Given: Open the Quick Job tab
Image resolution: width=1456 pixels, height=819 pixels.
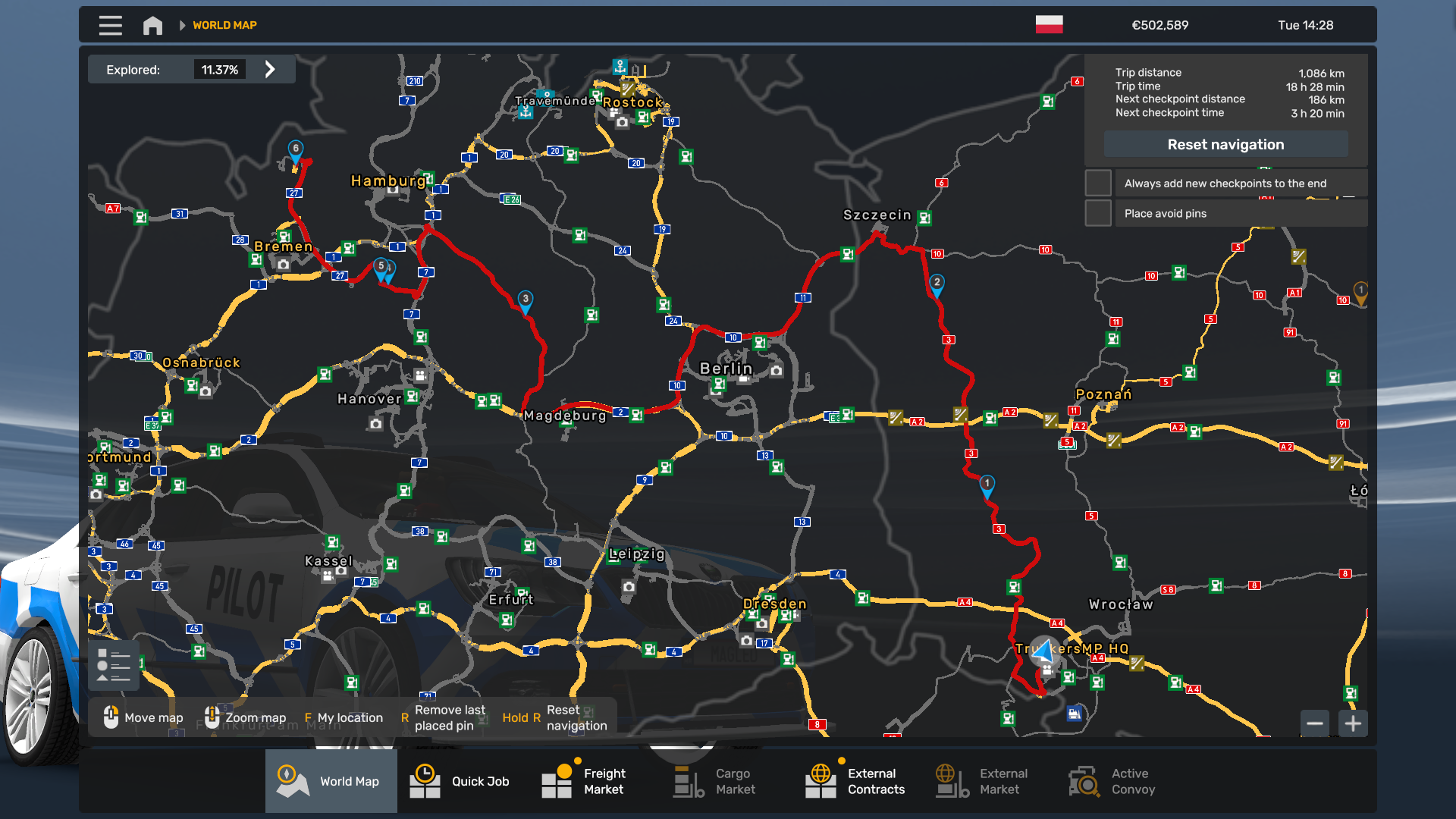Looking at the screenshot, I should (x=463, y=781).
